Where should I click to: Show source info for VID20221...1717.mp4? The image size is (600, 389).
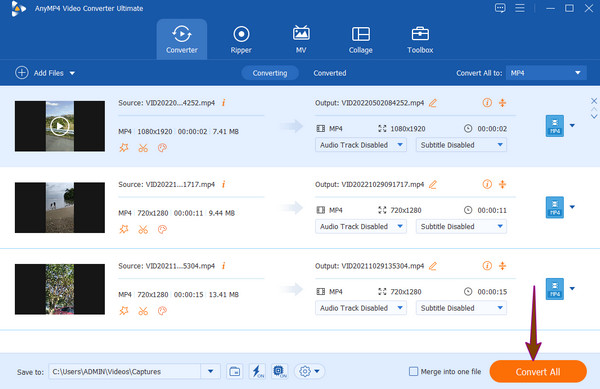click(223, 184)
